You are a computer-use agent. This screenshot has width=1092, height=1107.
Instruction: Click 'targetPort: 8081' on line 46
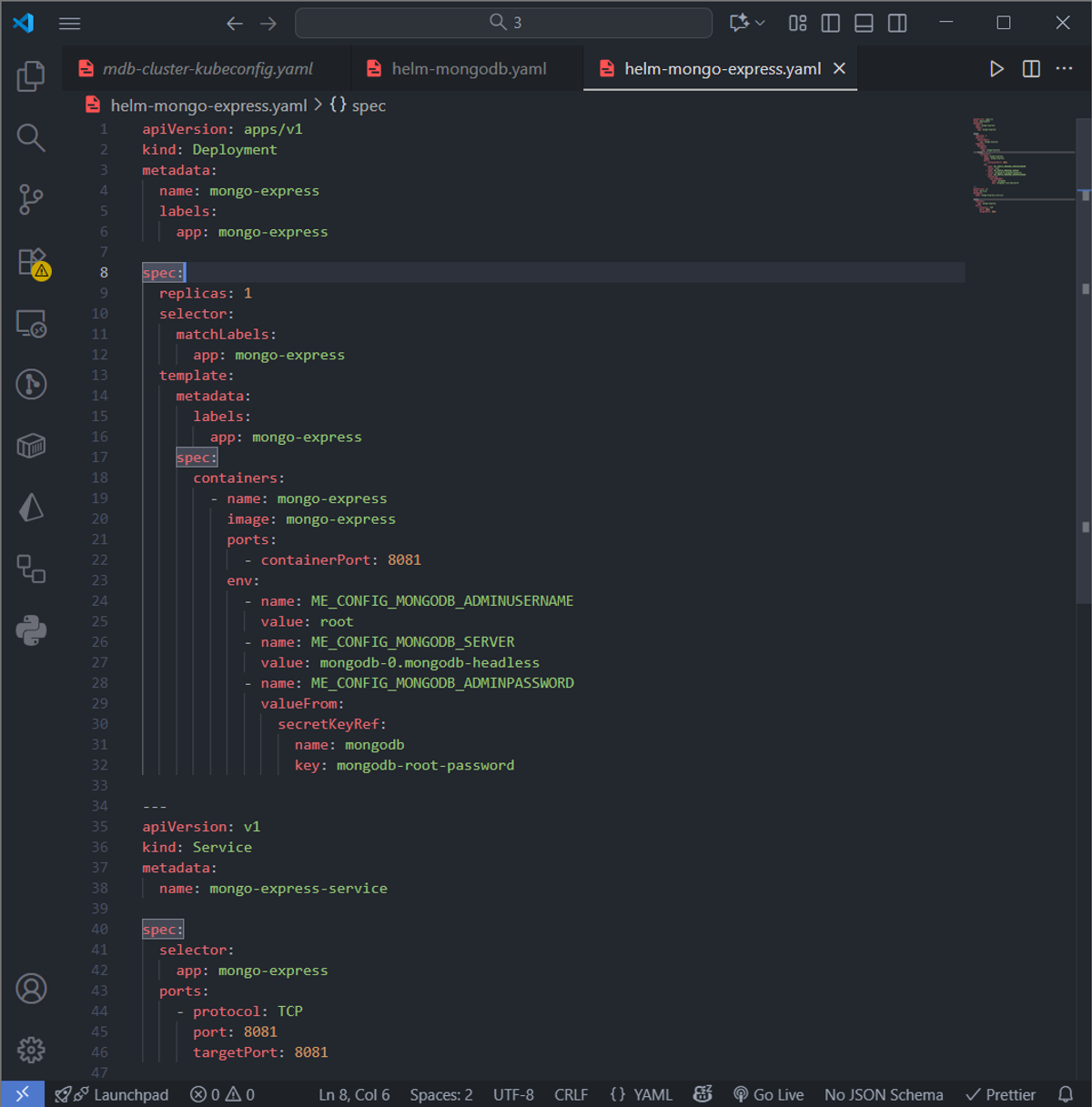click(x=260, y=1052)
